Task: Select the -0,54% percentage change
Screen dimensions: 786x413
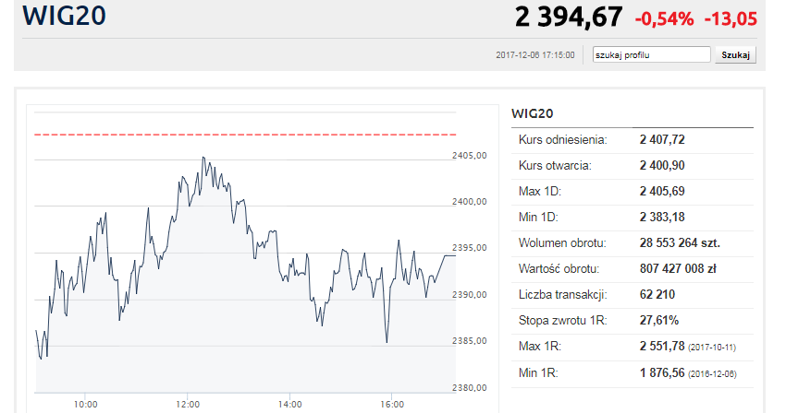Action: coord(663,18)
